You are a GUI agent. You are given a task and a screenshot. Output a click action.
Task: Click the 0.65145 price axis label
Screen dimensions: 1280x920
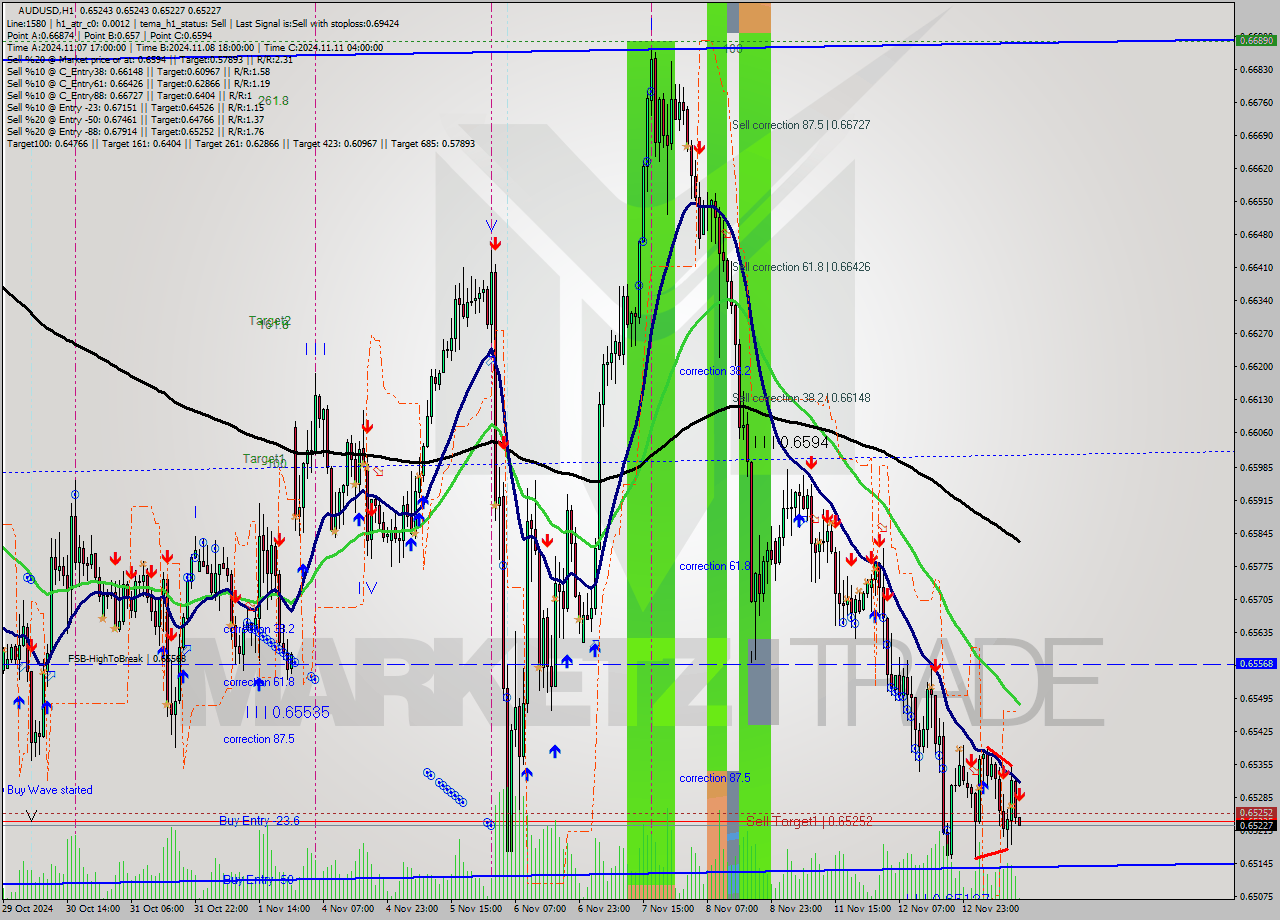1257,863
